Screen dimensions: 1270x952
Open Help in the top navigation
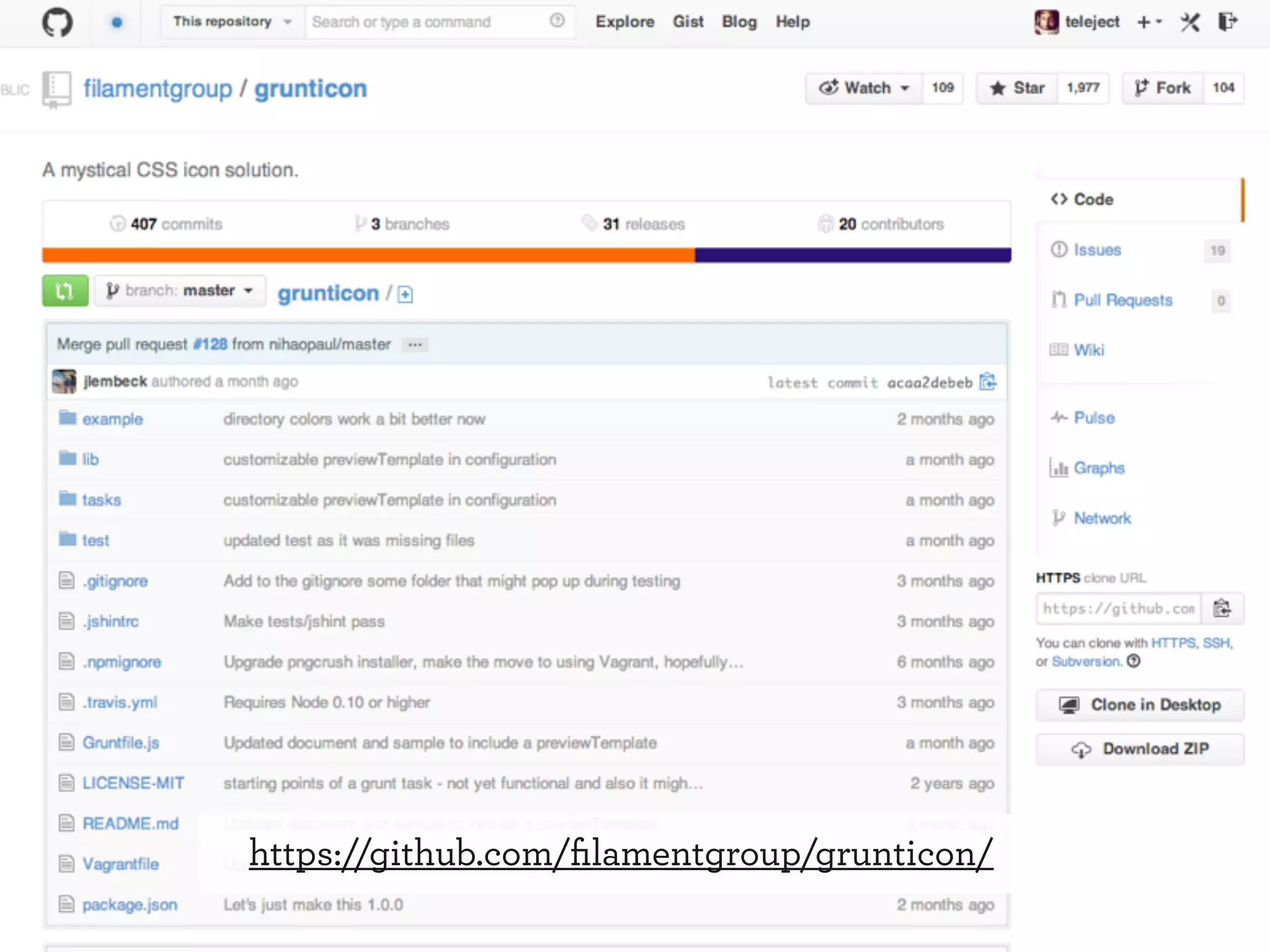[793, 22]
